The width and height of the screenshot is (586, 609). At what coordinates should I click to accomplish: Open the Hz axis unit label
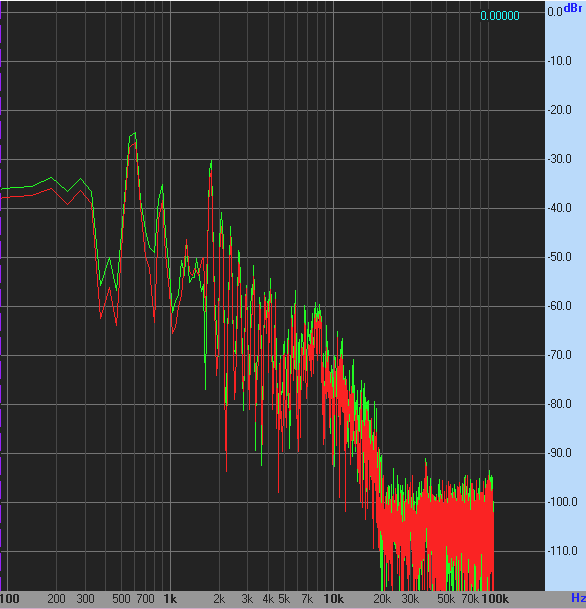(578, 598)
